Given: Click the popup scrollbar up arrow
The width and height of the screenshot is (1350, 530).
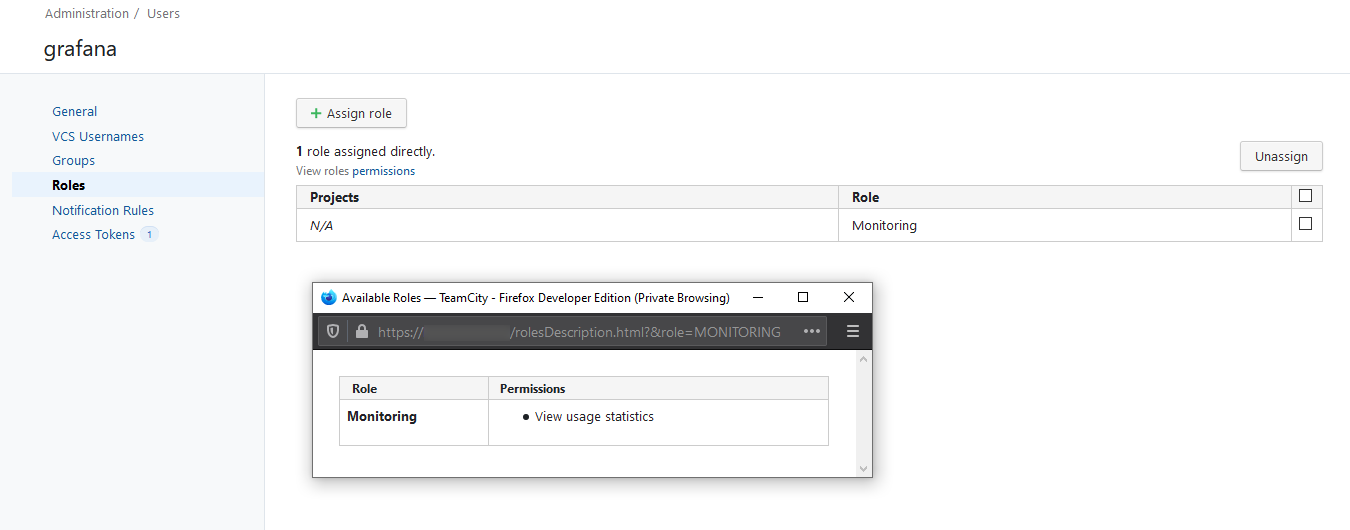Looking at the screenshot, I should point(864,359).
